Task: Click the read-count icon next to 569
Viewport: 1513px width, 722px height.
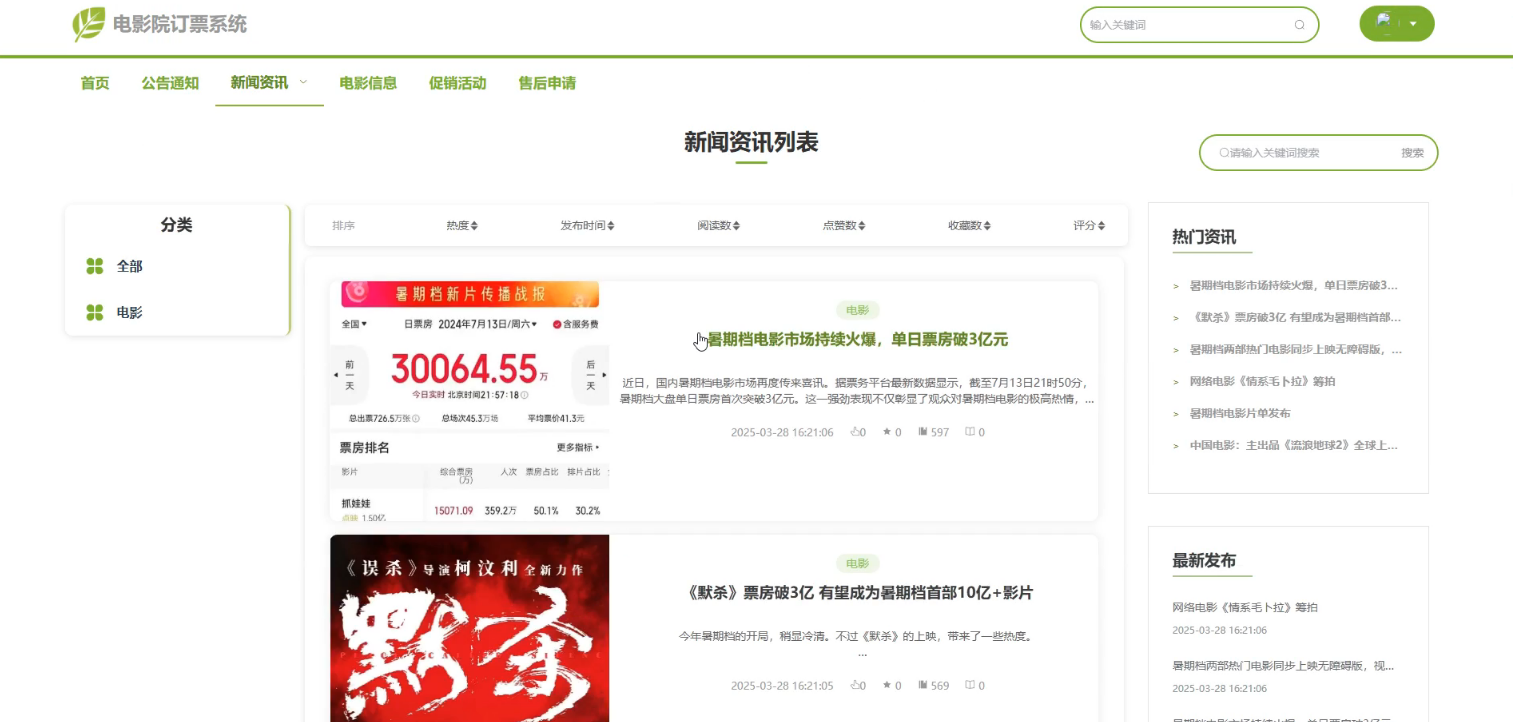Action: click(923, 685)
